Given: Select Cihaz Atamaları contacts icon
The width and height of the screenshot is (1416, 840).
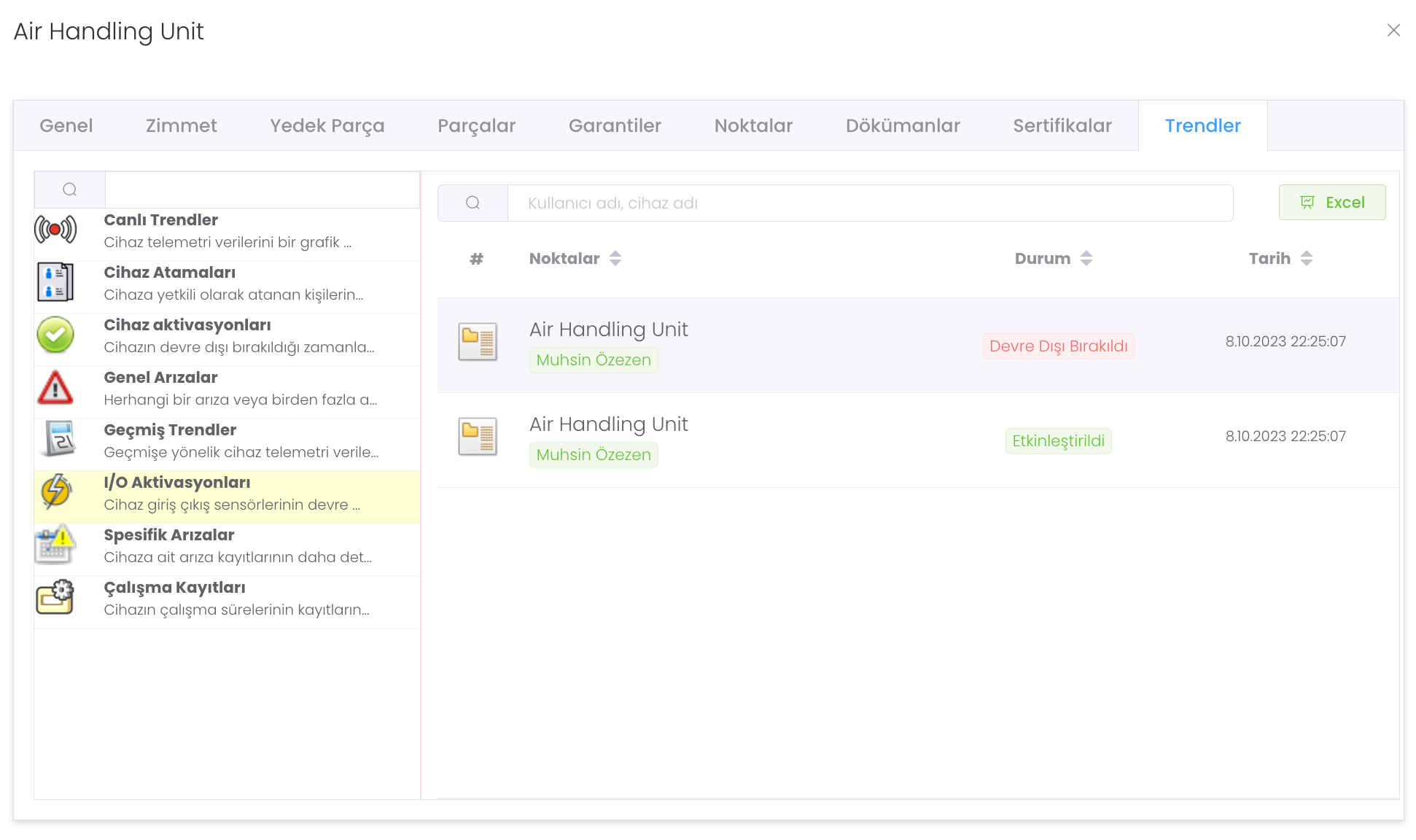Looking at the screenshot, I should pos(55,282).
